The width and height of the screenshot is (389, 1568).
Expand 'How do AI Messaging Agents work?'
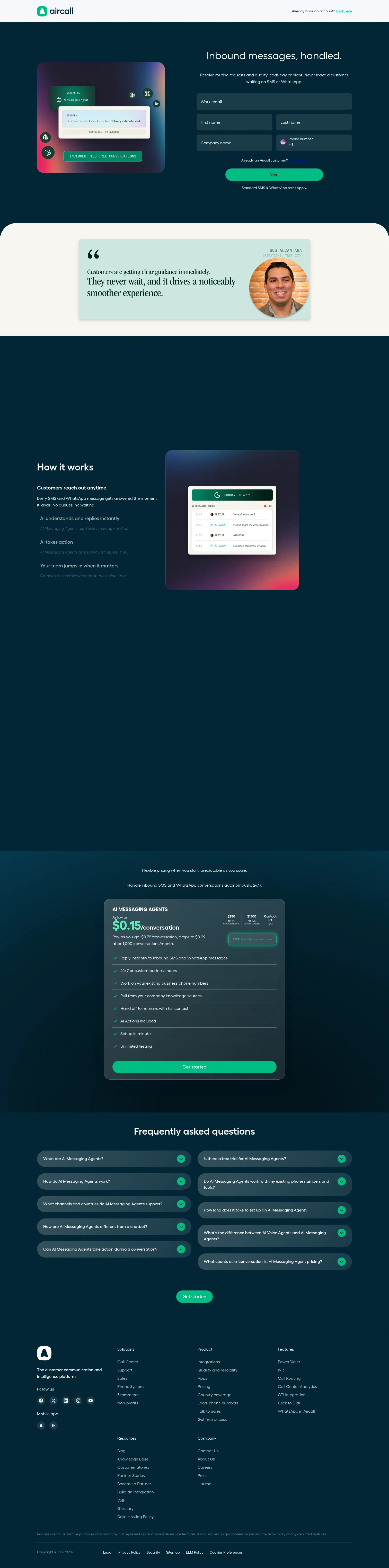click(x=114, y=1181)
